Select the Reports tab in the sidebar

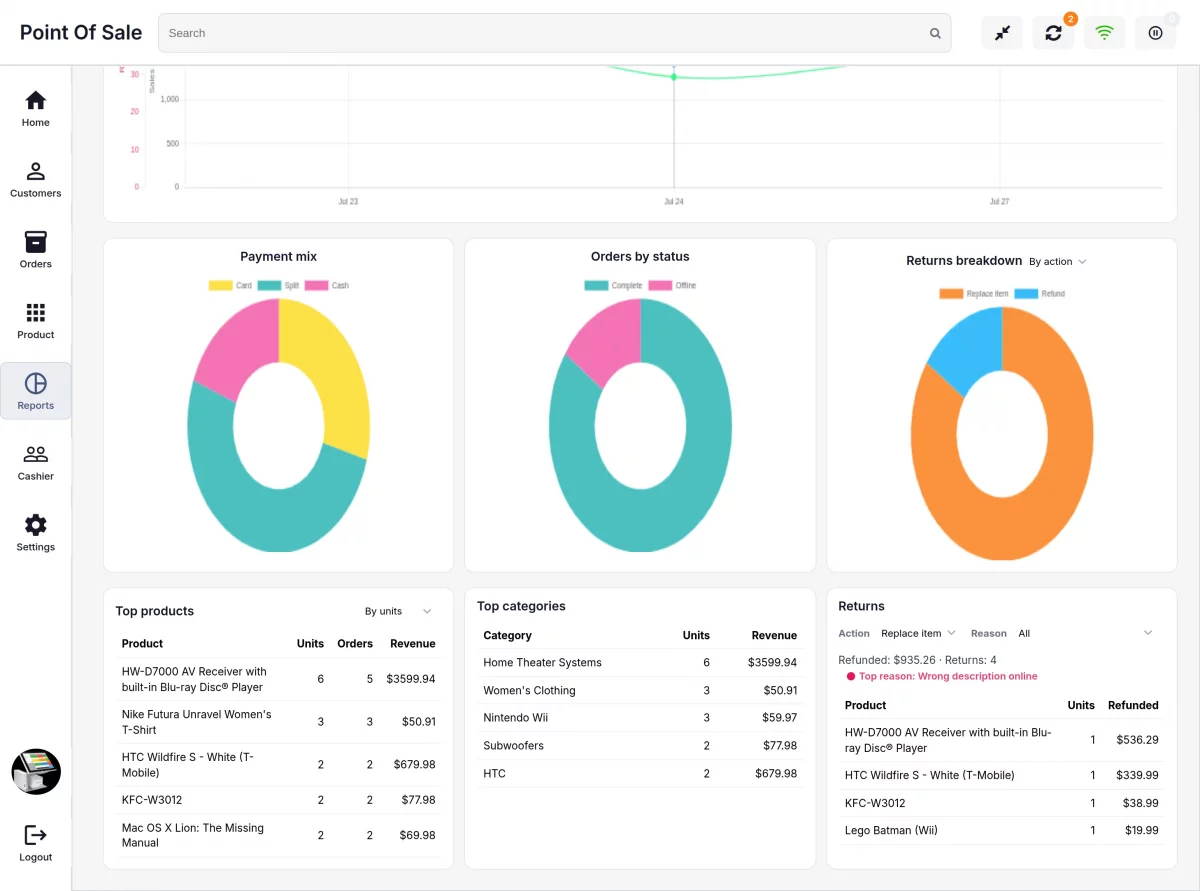35,391
